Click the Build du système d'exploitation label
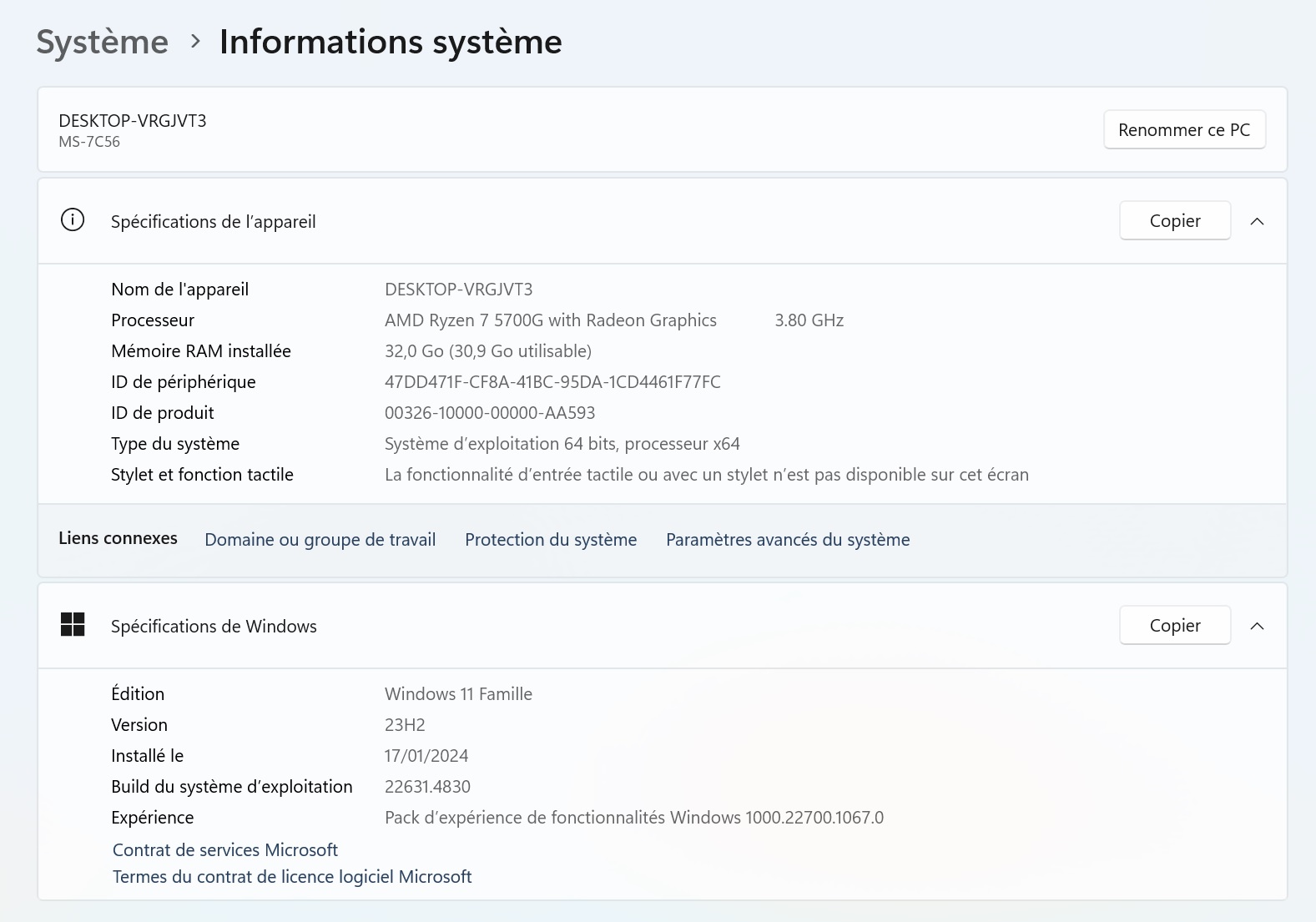 [232, 787]
